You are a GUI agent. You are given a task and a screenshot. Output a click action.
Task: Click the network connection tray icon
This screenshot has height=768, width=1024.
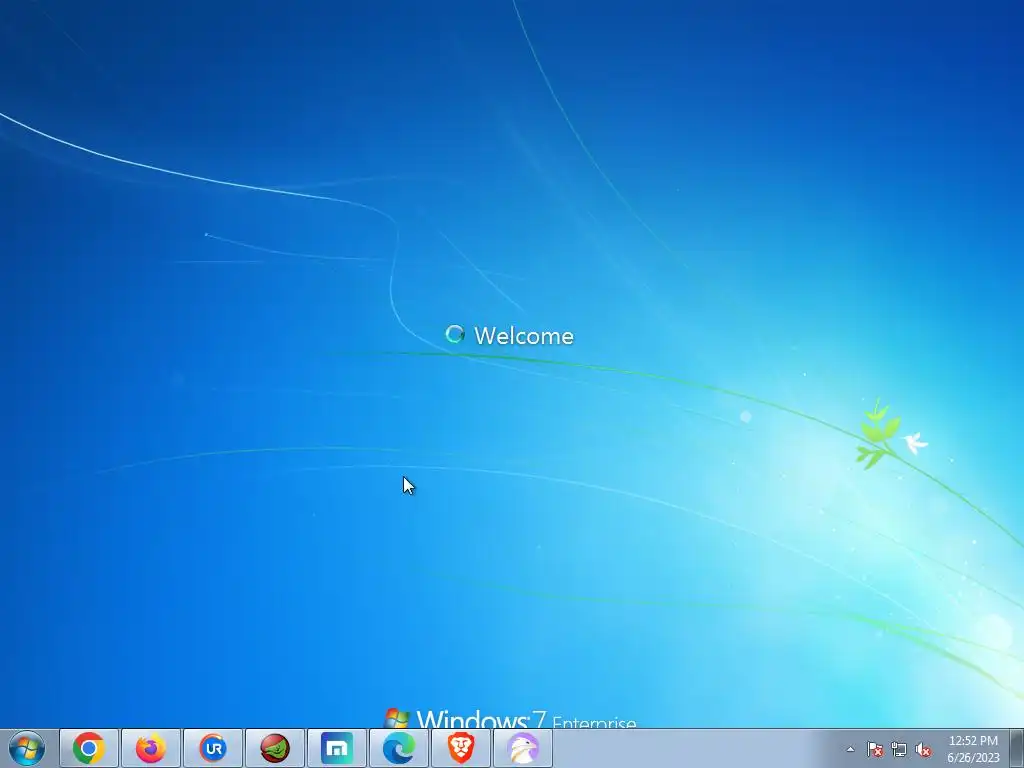(899, 749)
